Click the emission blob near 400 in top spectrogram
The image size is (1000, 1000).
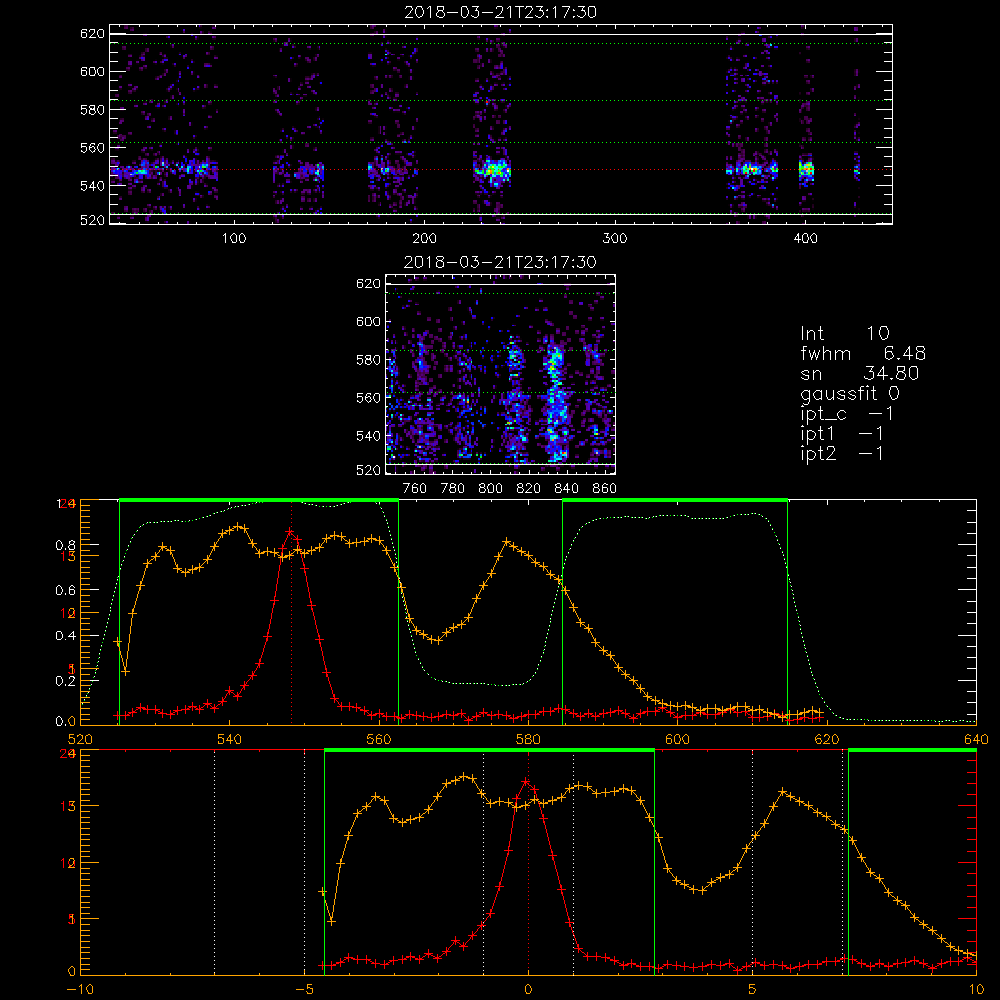click(807, 170)
